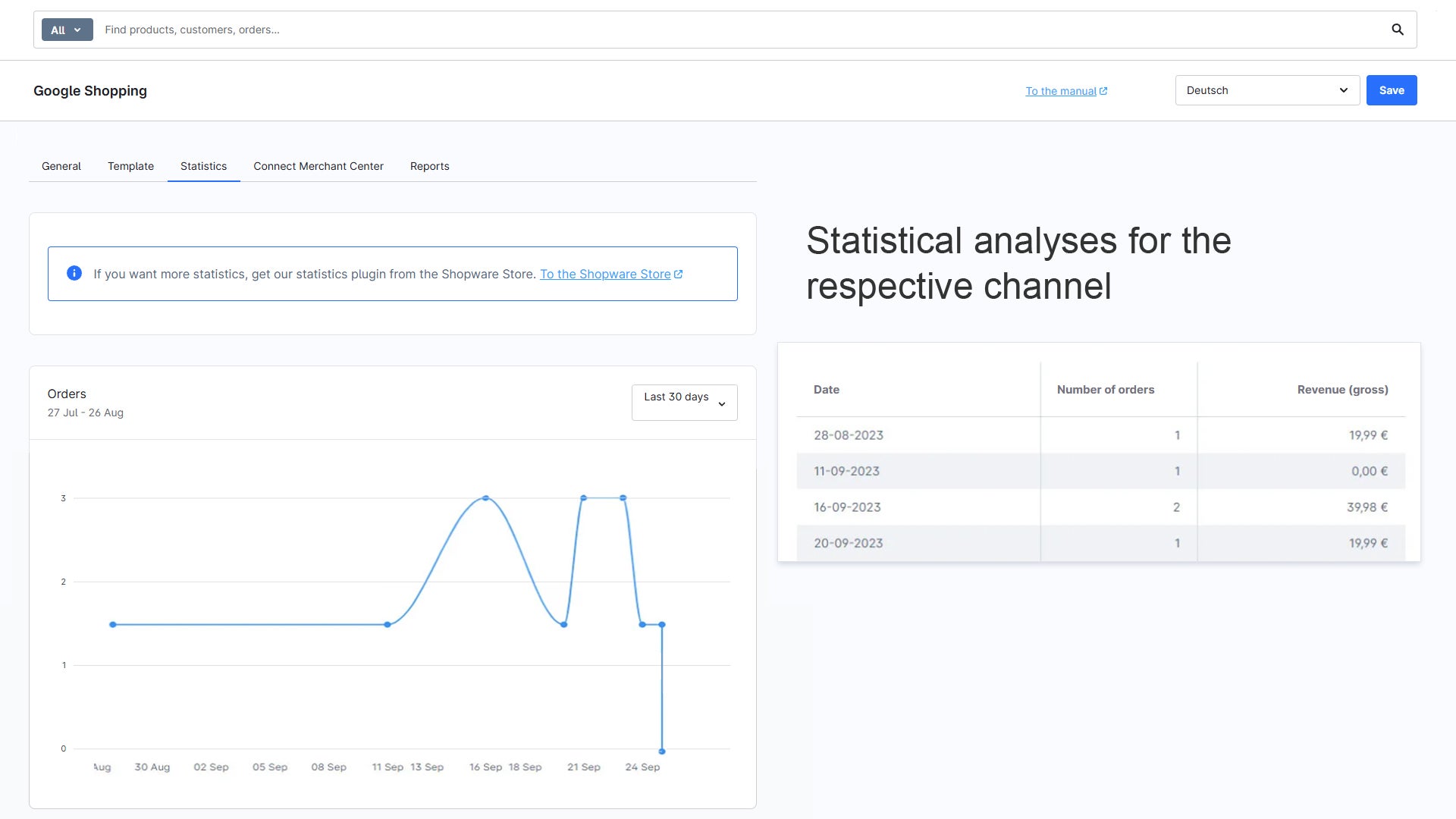The height and width of the screenshot is (819, 1456).
Task: Click the Google Shopping page title
Action: pos(90,91)
